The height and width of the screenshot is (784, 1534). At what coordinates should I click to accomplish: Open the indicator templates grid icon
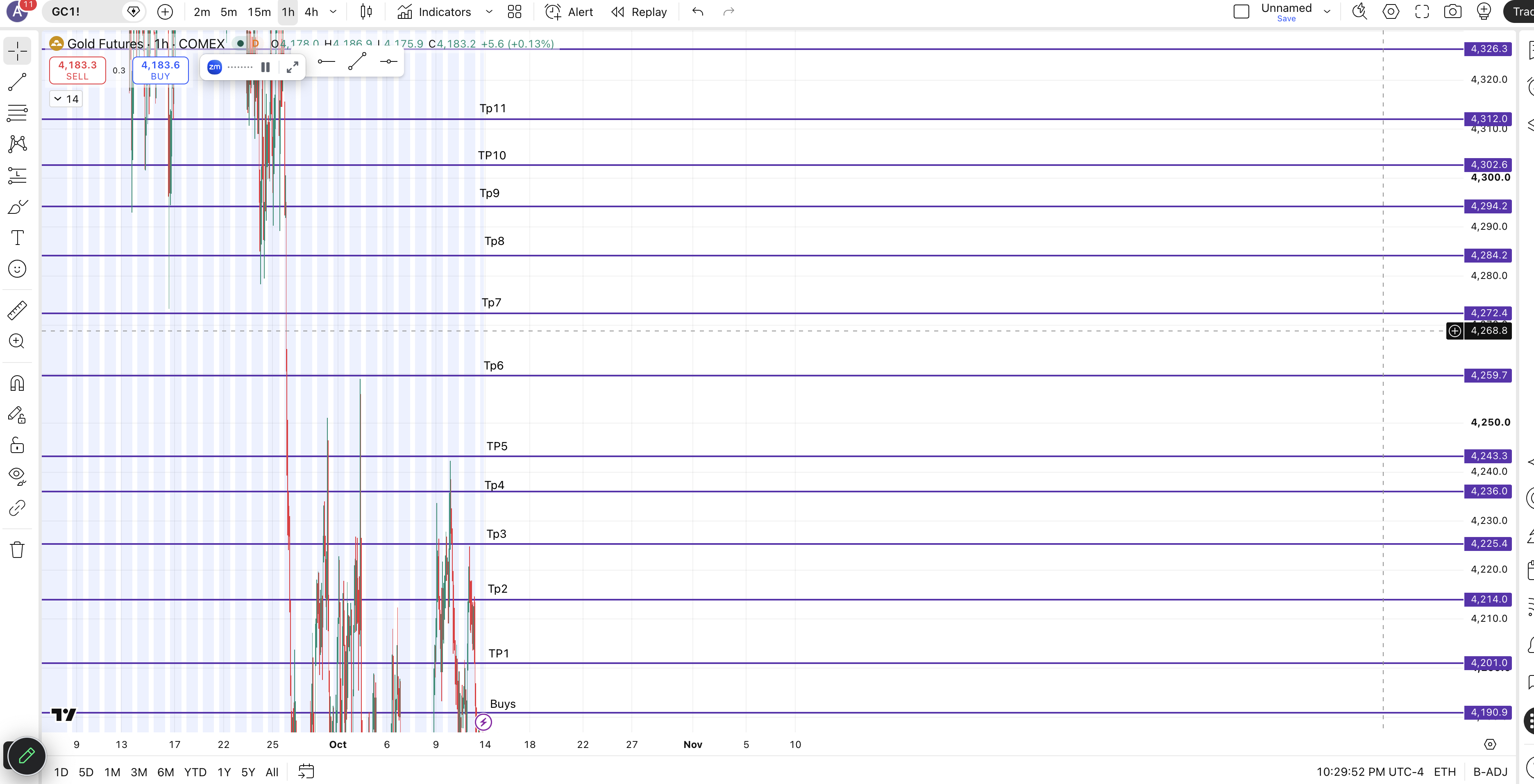(x=515, y=12)
